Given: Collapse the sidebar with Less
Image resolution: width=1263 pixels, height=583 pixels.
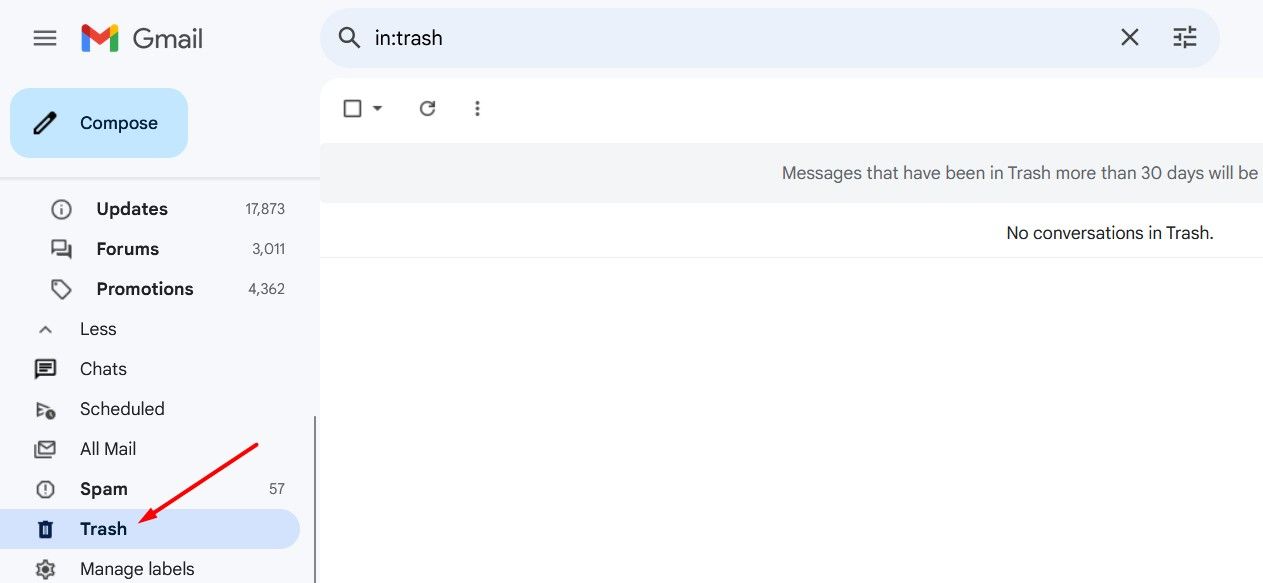Looking at the screenshot, I should (97, 329).
